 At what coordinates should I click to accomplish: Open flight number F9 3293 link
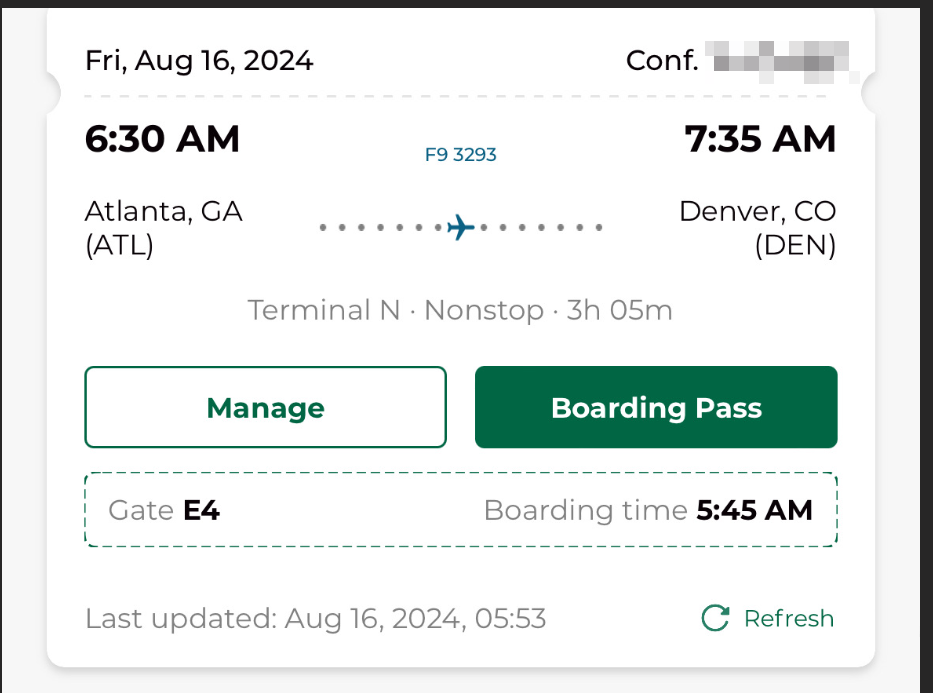461,155
